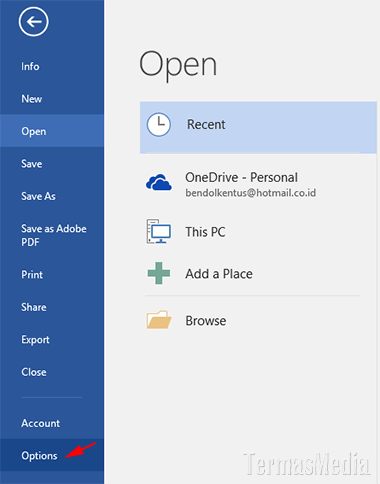
Task: Select Export in the sidebar
Action: [x=52, y=340]
